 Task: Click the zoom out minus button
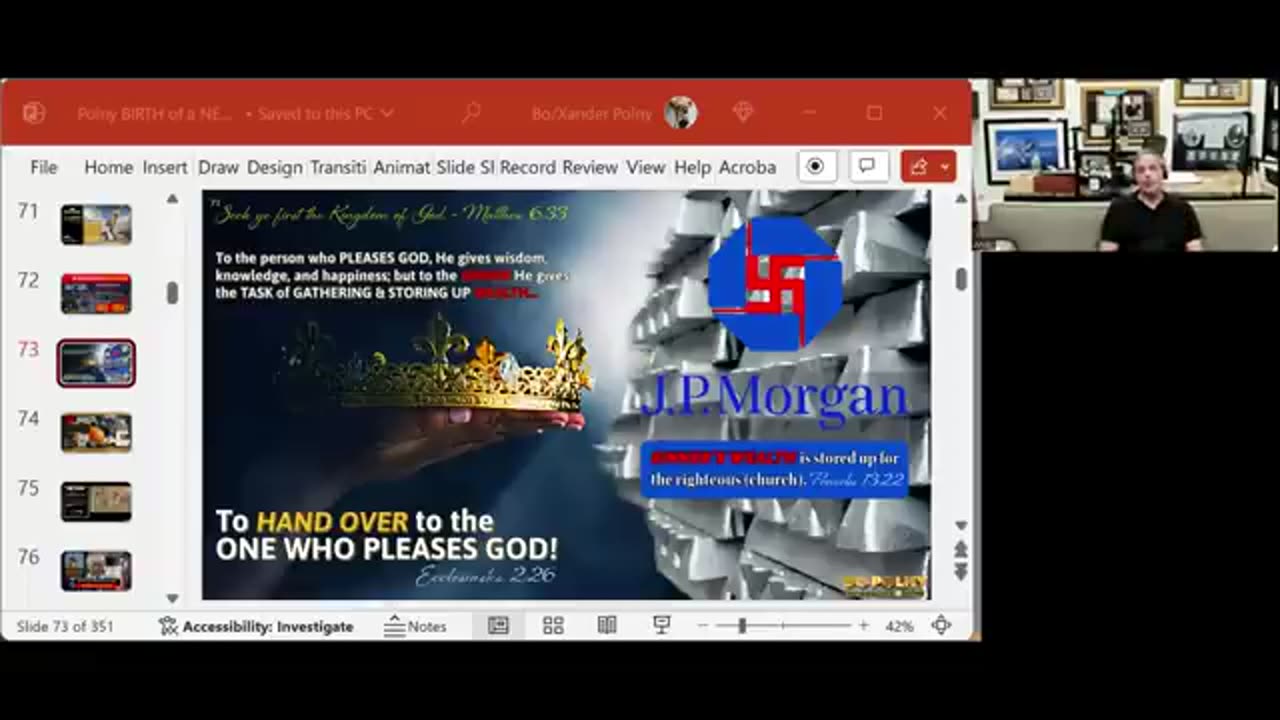(x=703, y=626)
